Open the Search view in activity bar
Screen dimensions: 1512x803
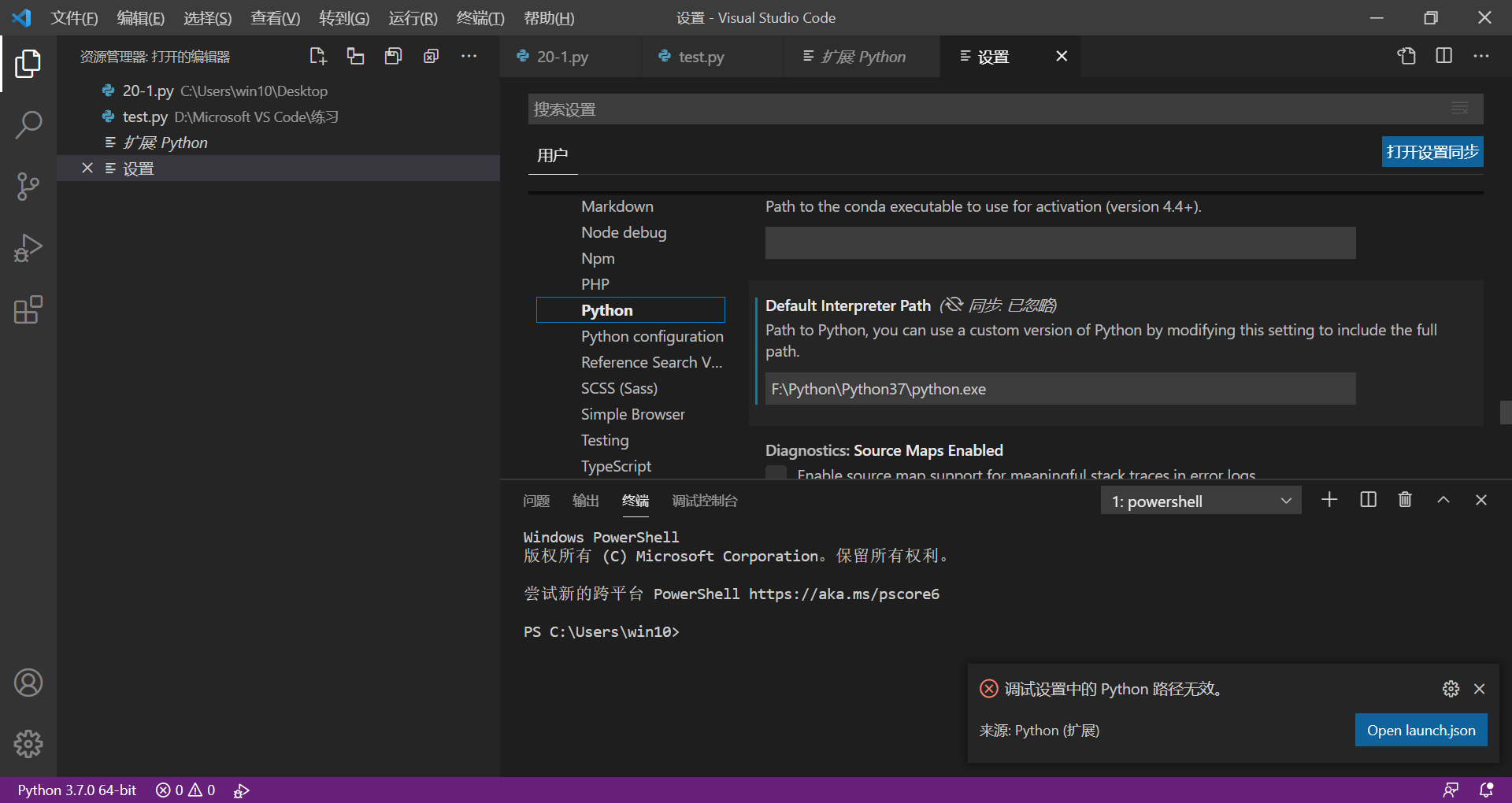(x=28, y=124)
